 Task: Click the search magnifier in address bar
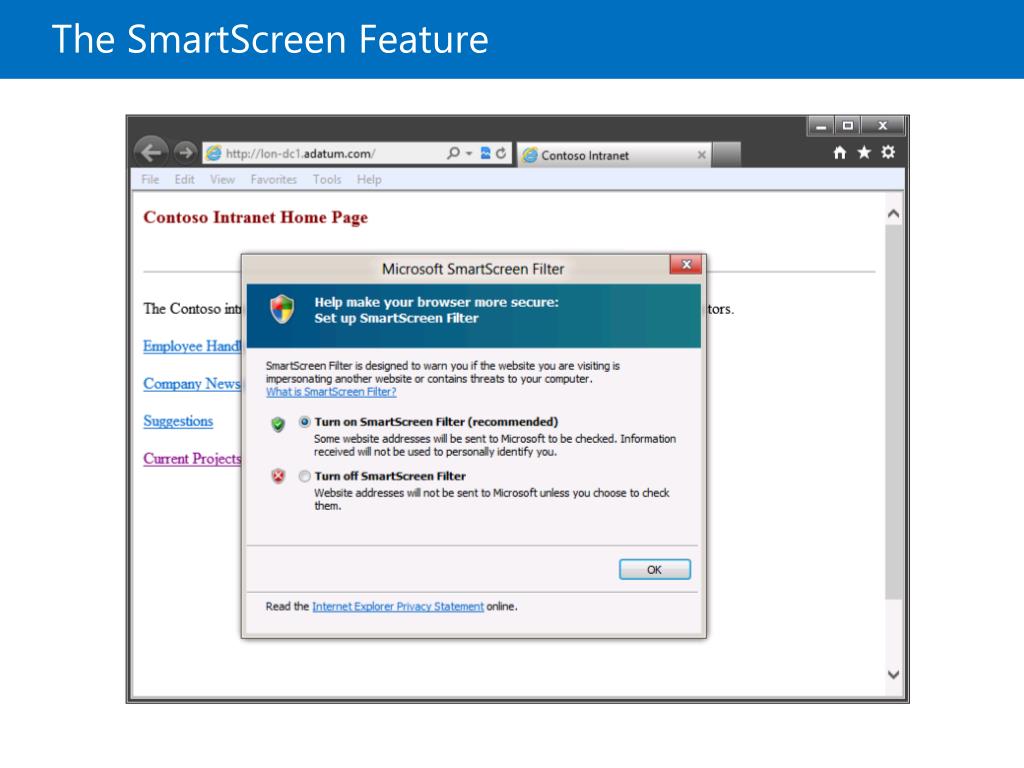(x=453, y=153)
